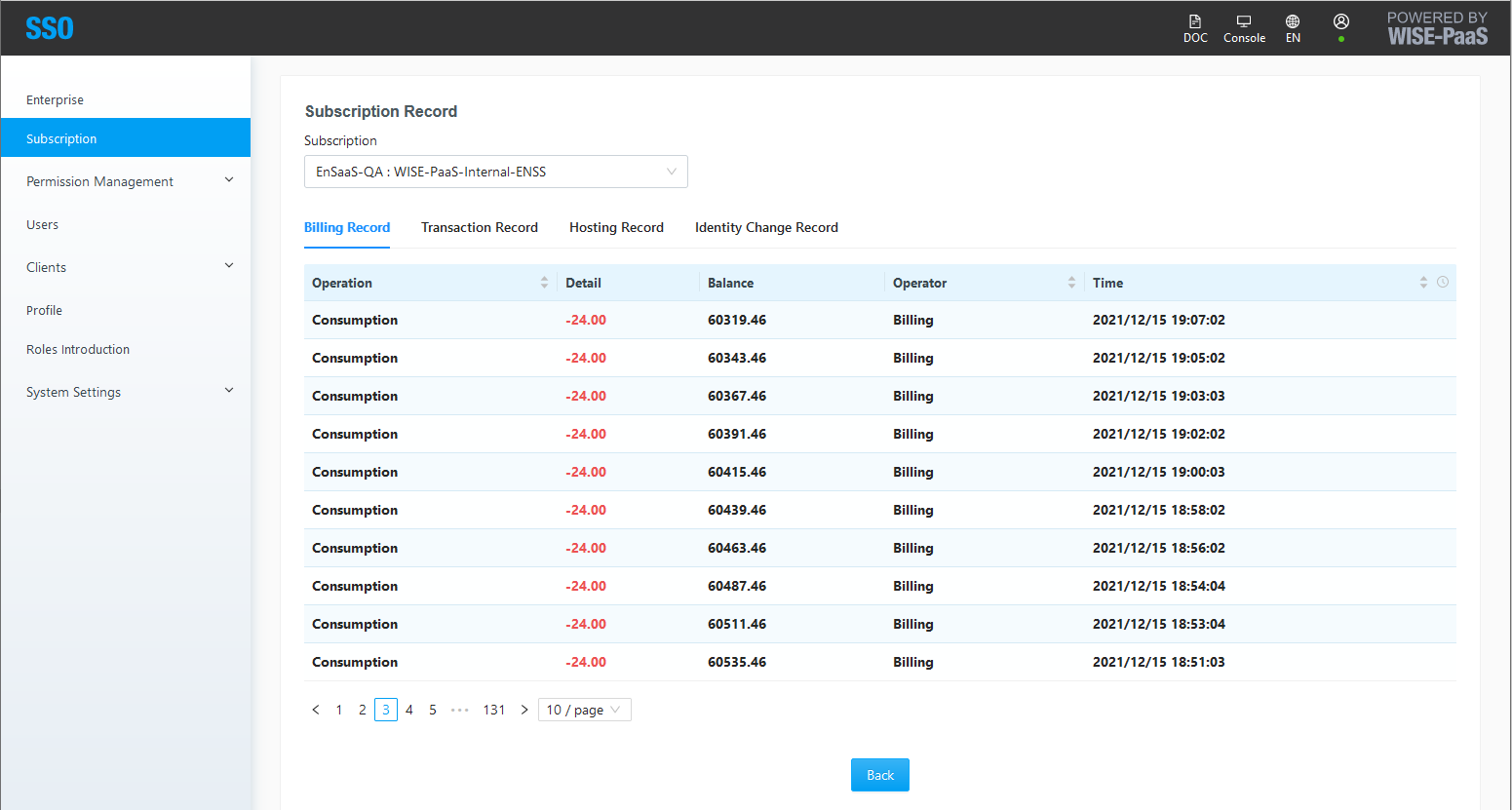
Task: Go to page 5
Action: [x=433, y=710]
